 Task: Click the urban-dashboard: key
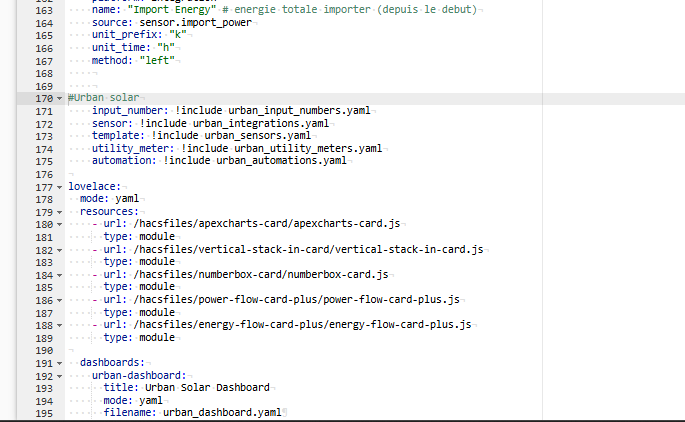coord(139,376)
